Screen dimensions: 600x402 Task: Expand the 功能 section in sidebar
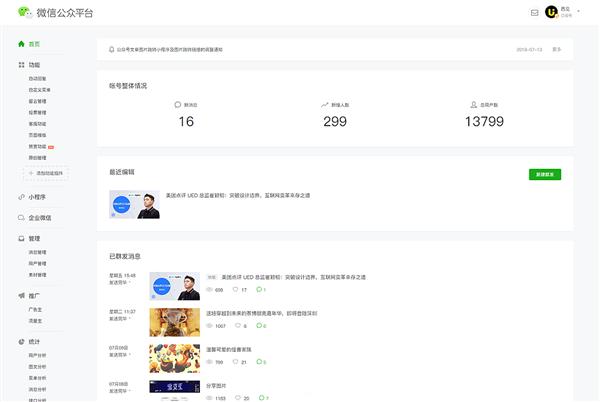34,64
